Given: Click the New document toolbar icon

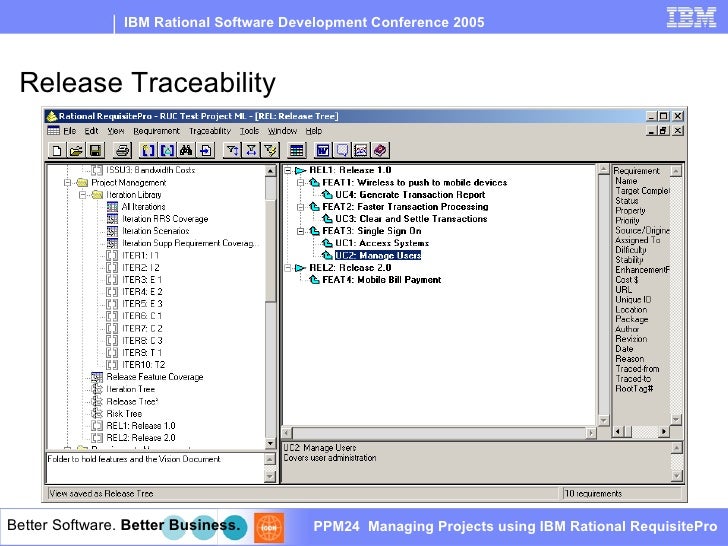Looking at the screenshot, I should point(57,150).
